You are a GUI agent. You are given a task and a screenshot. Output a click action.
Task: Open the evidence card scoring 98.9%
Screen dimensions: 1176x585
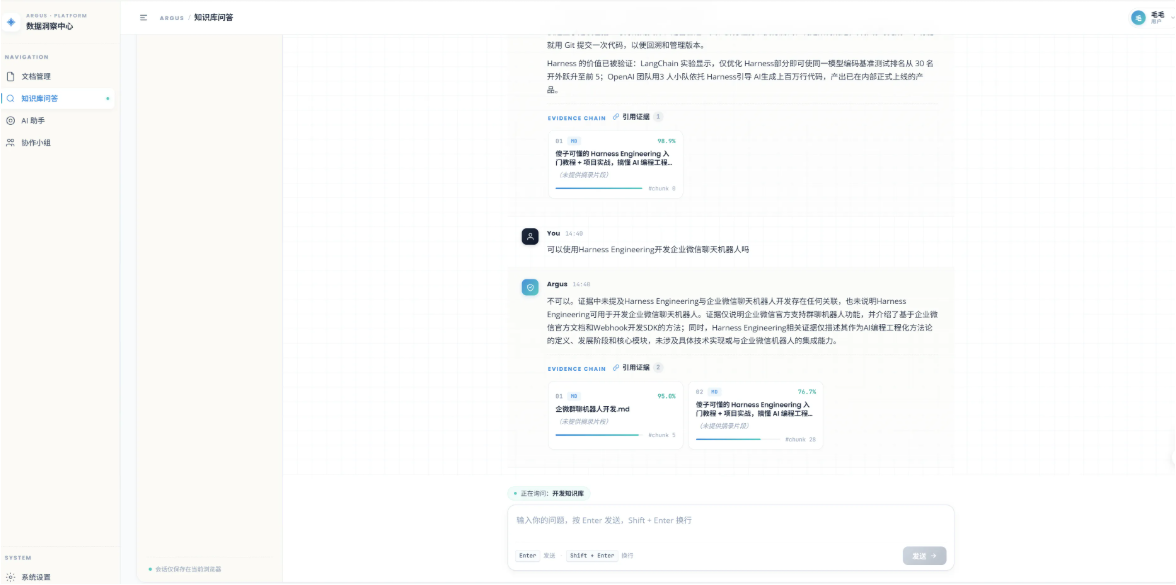point(616,164)
